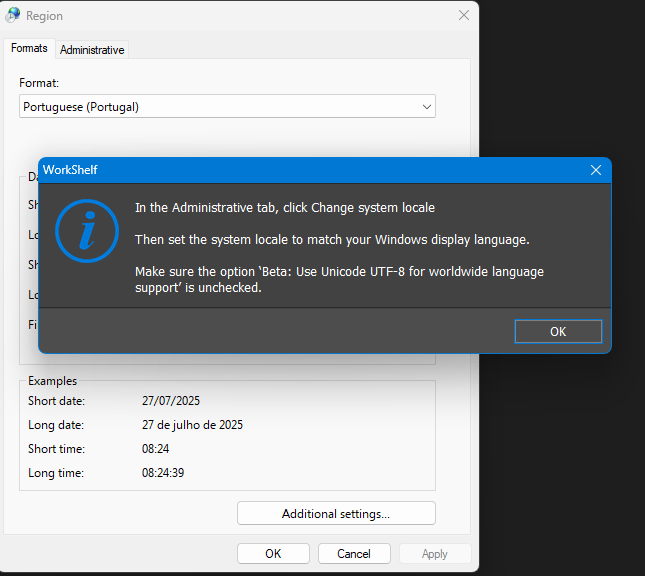Open Additional settings
The height and width of the screenshot is (576, 645).
click(336, 514)
